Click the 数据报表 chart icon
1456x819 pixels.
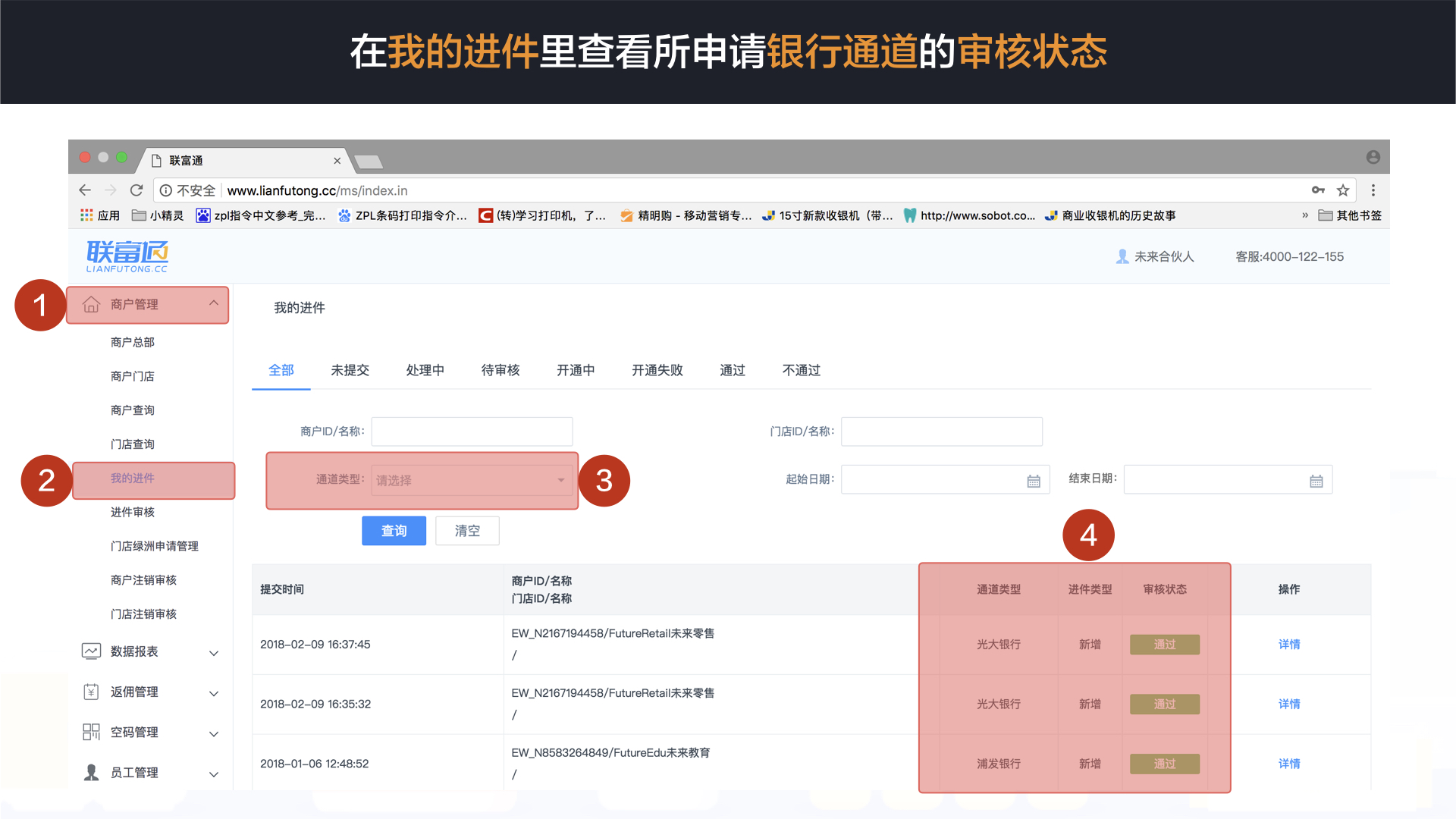[91, 651]
